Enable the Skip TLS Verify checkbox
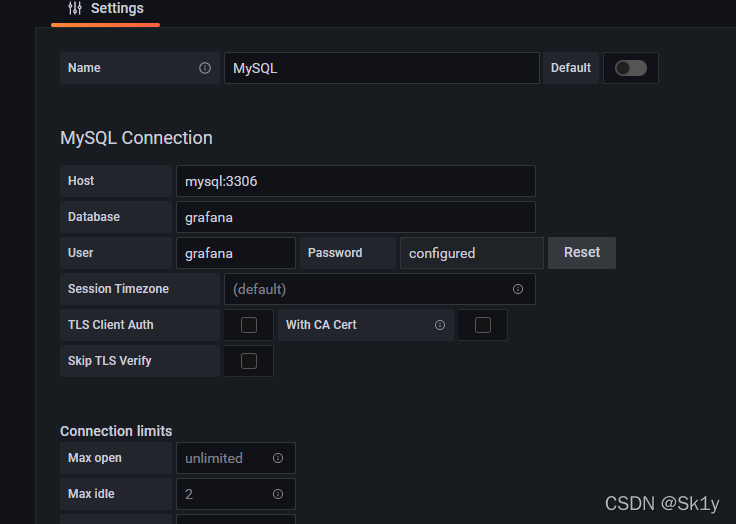 [x=249, y=361]
